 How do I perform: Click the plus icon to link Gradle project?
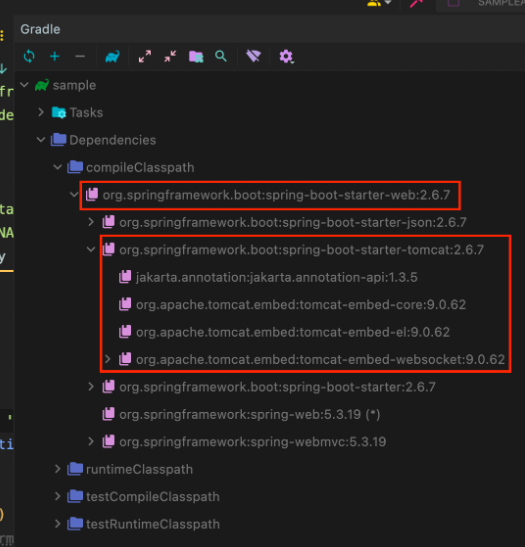point(55,56)
